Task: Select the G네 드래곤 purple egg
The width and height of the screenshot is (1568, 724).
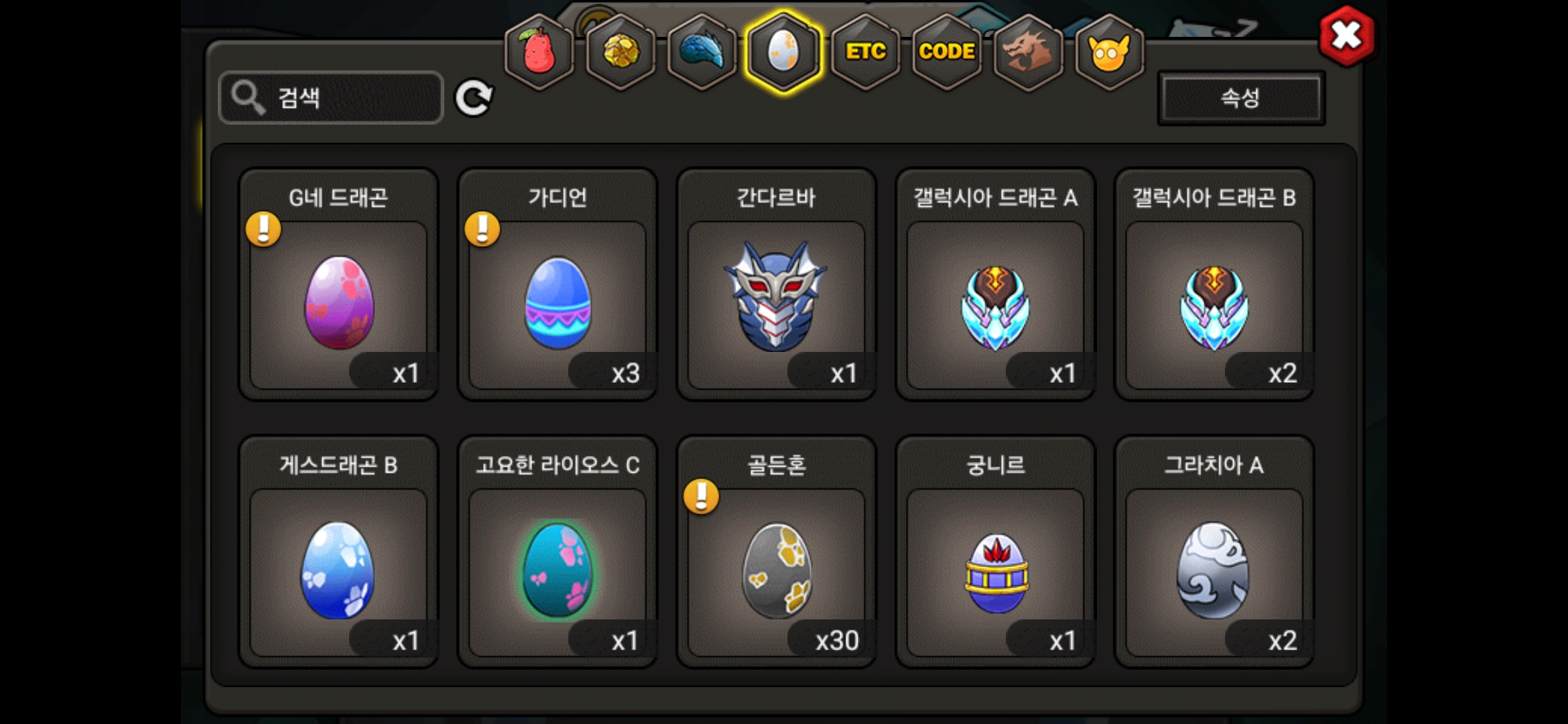Action: point(338,284)
